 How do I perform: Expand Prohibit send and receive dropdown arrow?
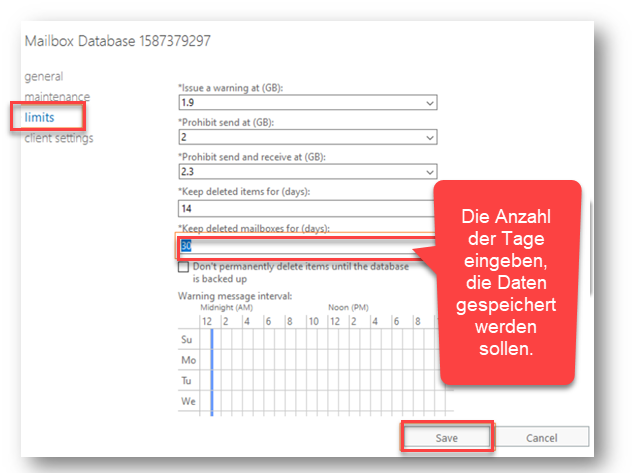click(x=430, y=172)
